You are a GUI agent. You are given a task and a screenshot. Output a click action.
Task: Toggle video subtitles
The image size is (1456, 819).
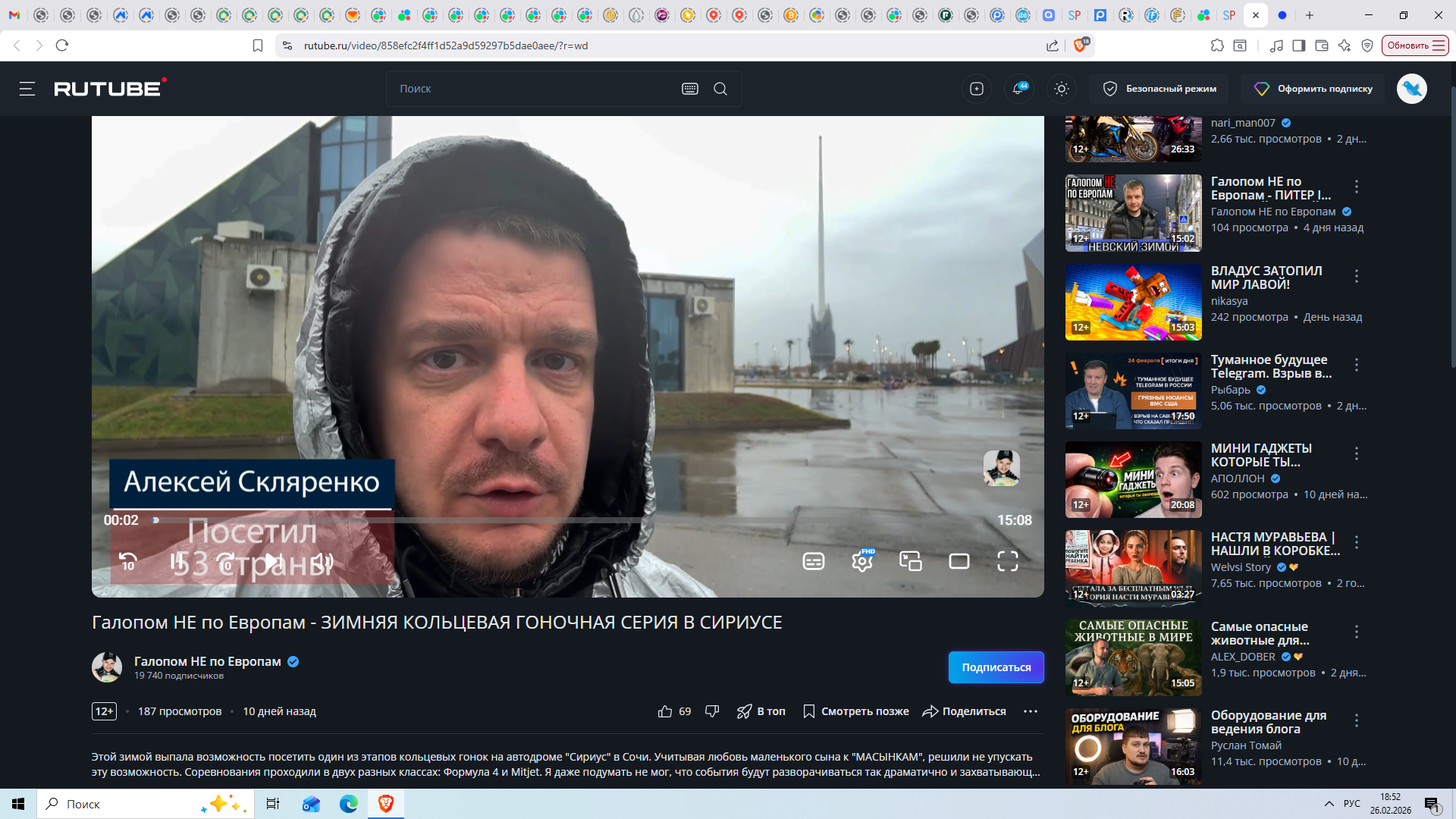point(813,561)
